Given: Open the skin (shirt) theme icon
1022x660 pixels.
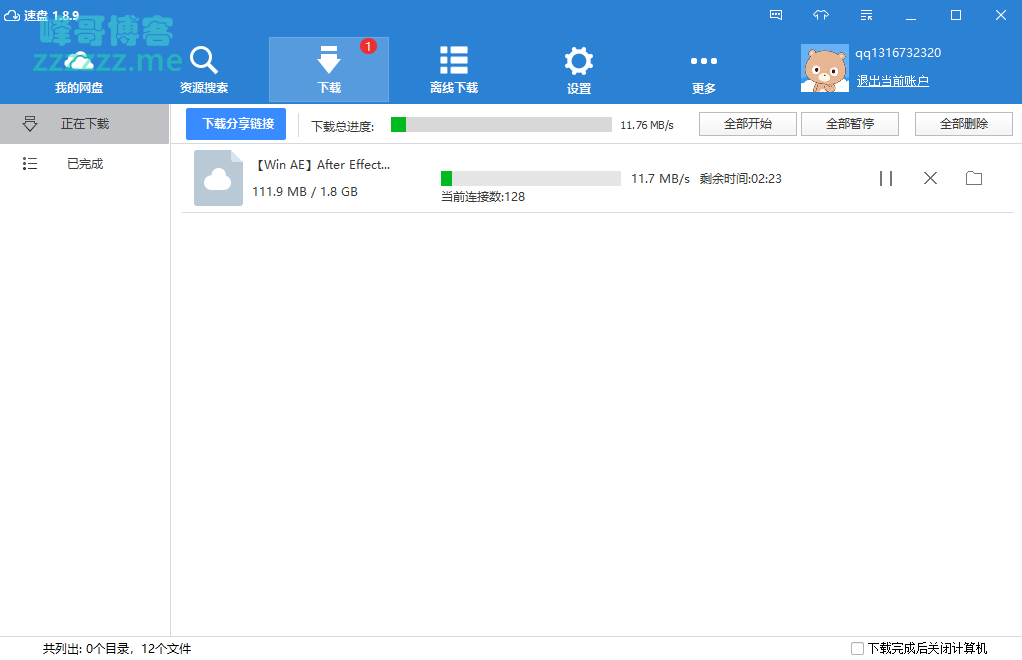Looking at the screenshot, I should point(821,15).
